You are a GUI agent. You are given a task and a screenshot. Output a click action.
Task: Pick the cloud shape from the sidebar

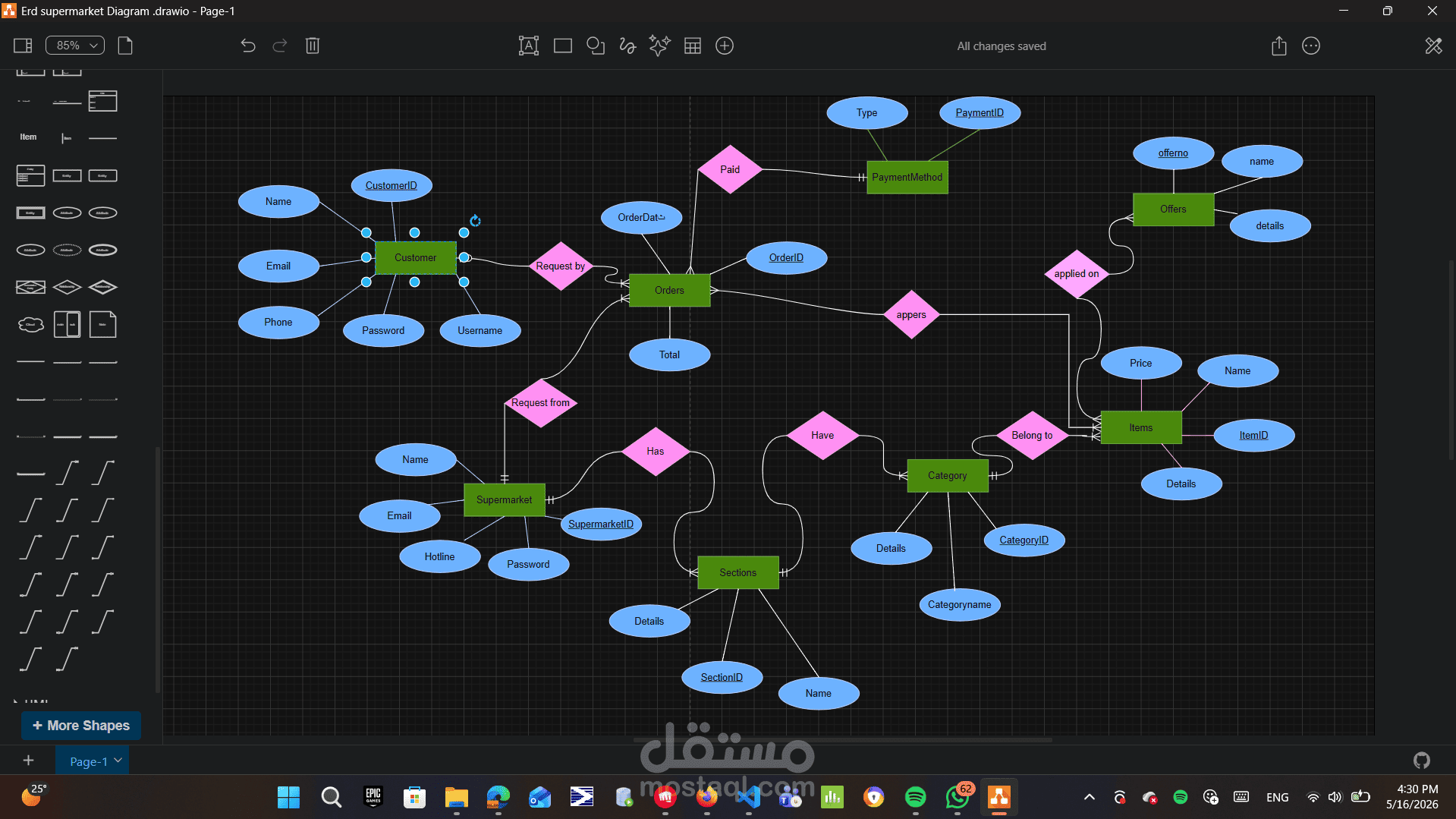(31, 325)
